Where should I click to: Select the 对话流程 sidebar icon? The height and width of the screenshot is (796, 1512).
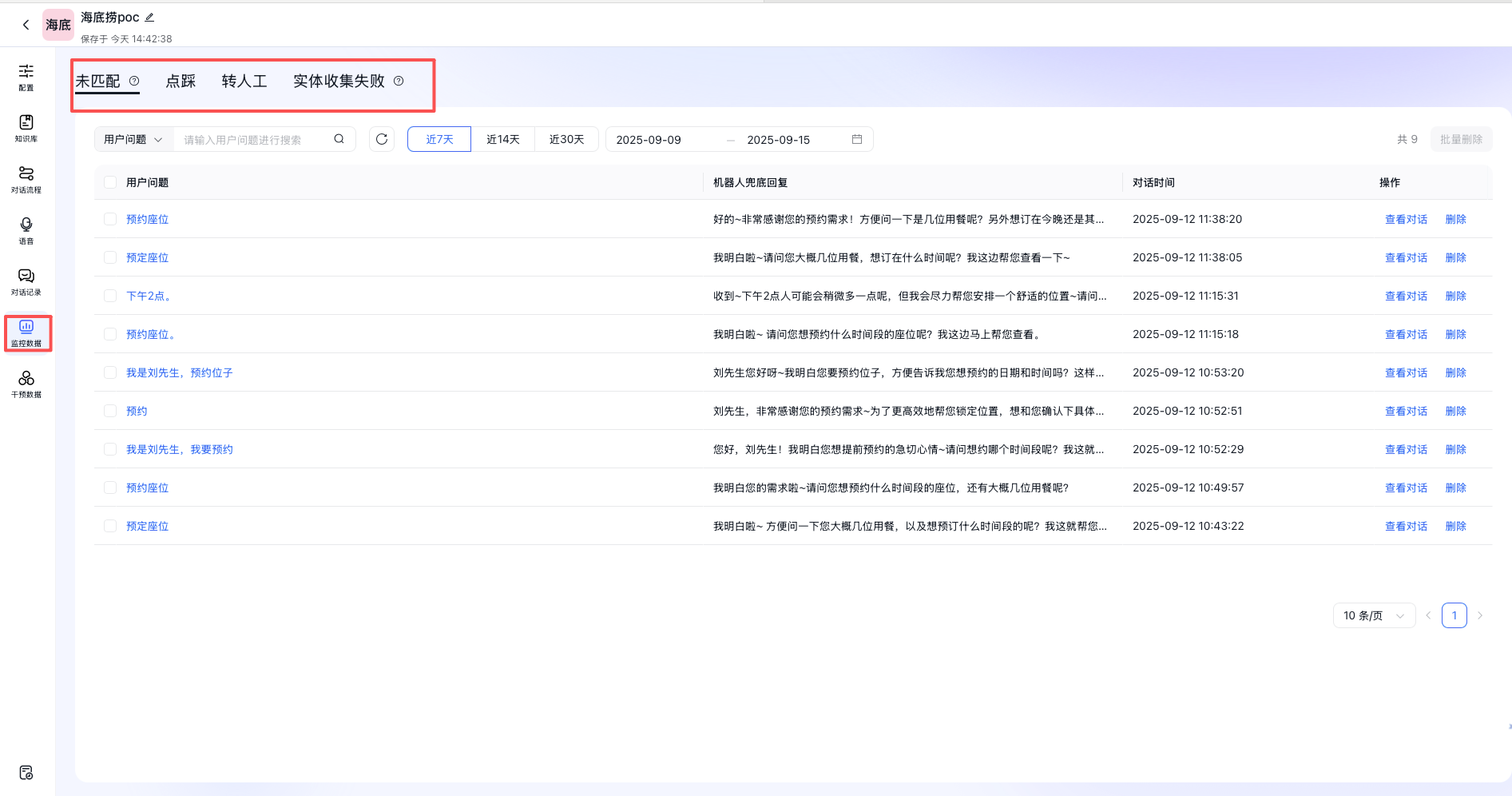pos(26,178)
